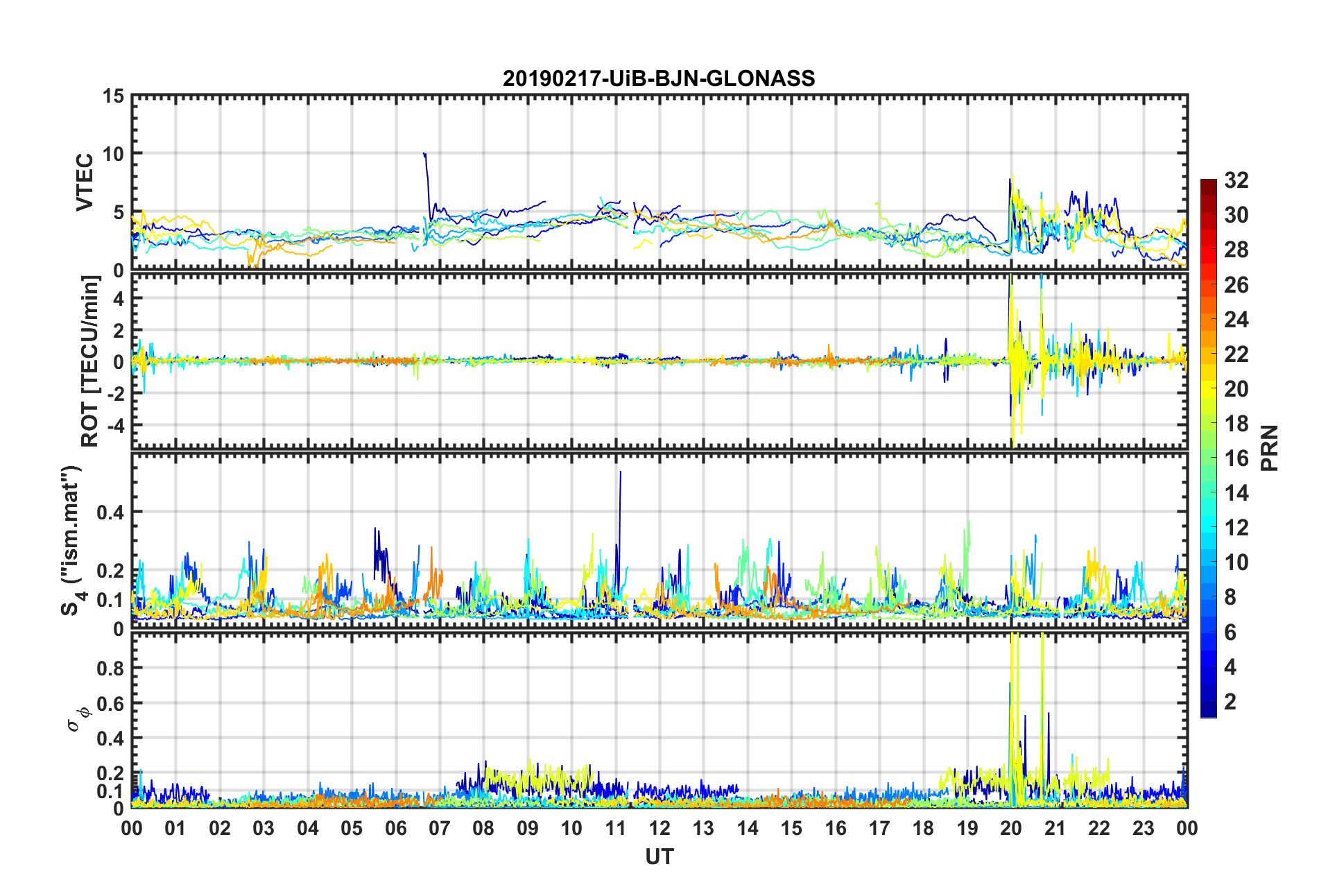Select the 03 hour tick label

(264, 828)
